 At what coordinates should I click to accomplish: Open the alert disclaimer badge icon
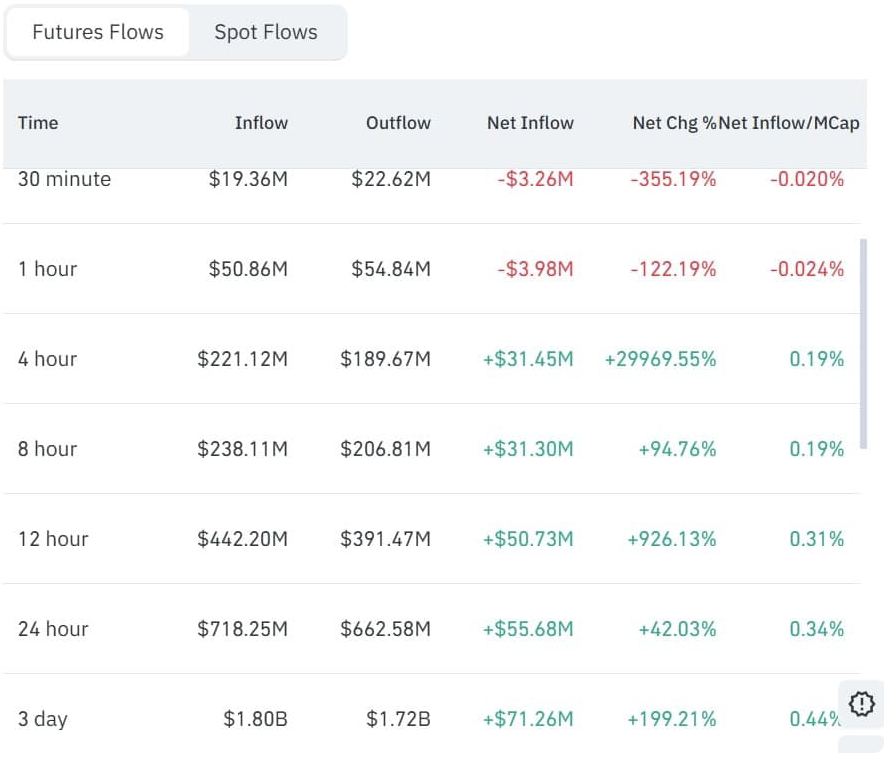point(861,704)
